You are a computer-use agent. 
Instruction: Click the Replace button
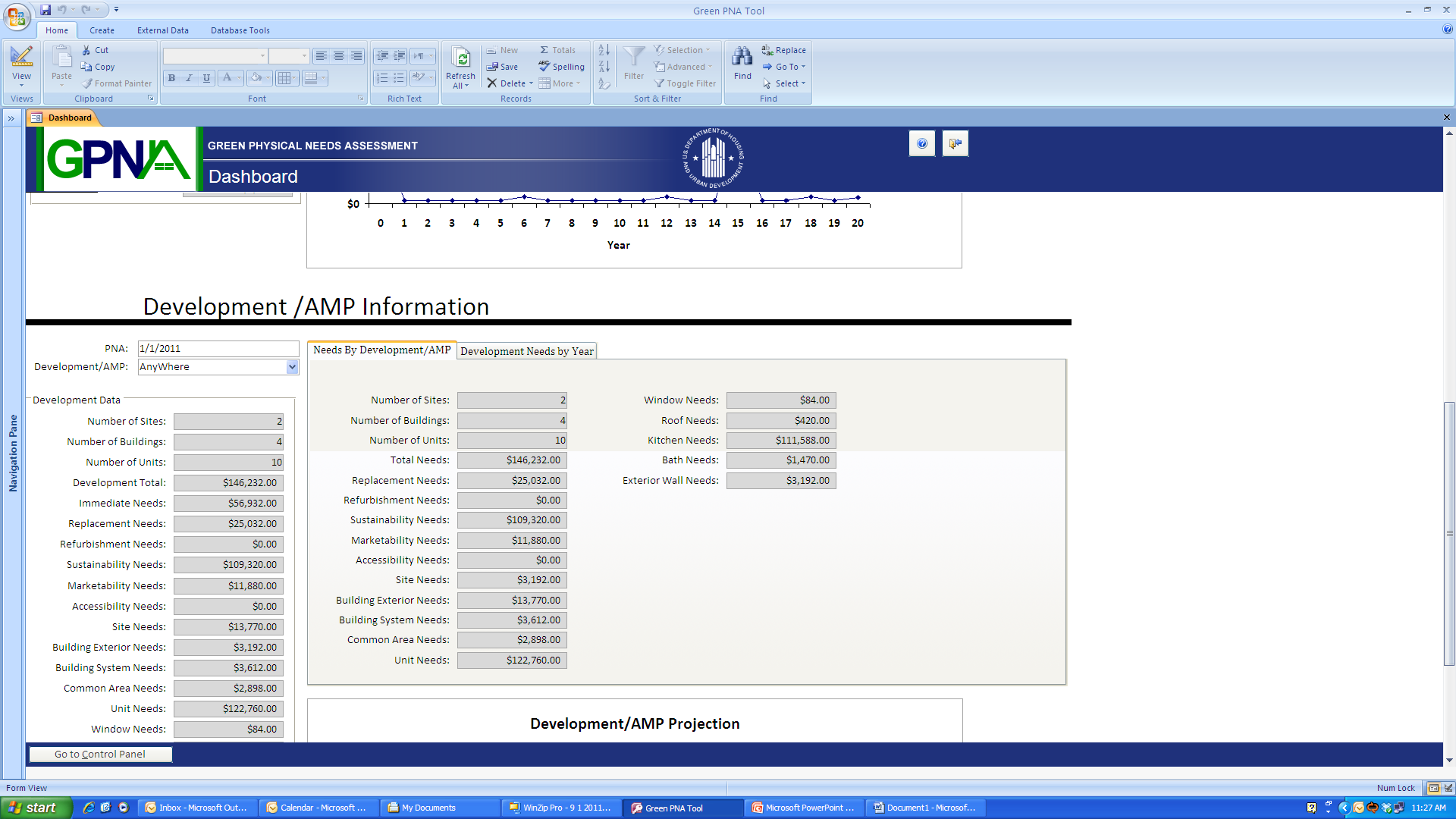point(784,50)
